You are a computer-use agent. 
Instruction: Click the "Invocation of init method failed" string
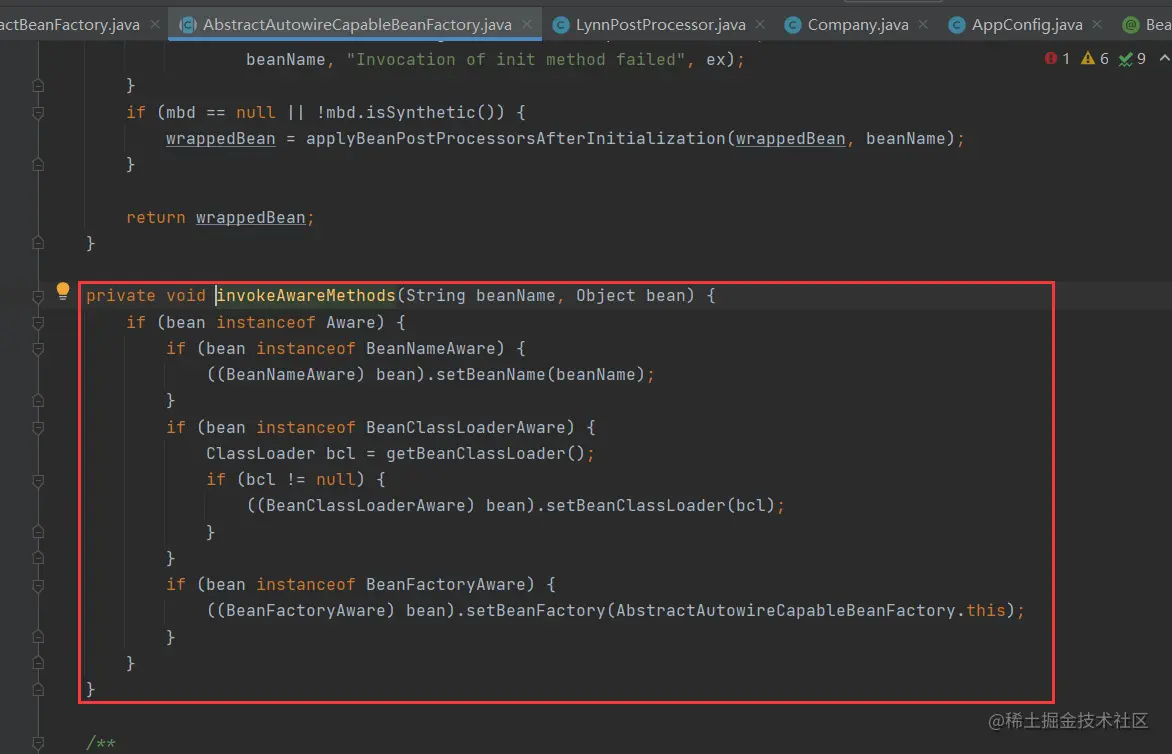click(516, 60)
